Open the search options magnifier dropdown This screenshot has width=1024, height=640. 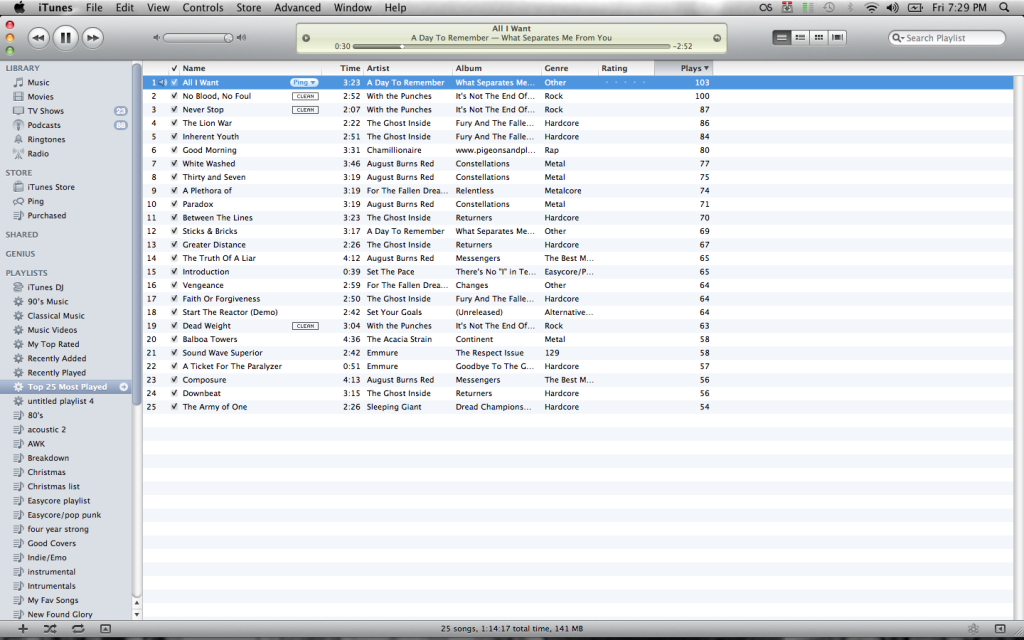pos(899,38)
